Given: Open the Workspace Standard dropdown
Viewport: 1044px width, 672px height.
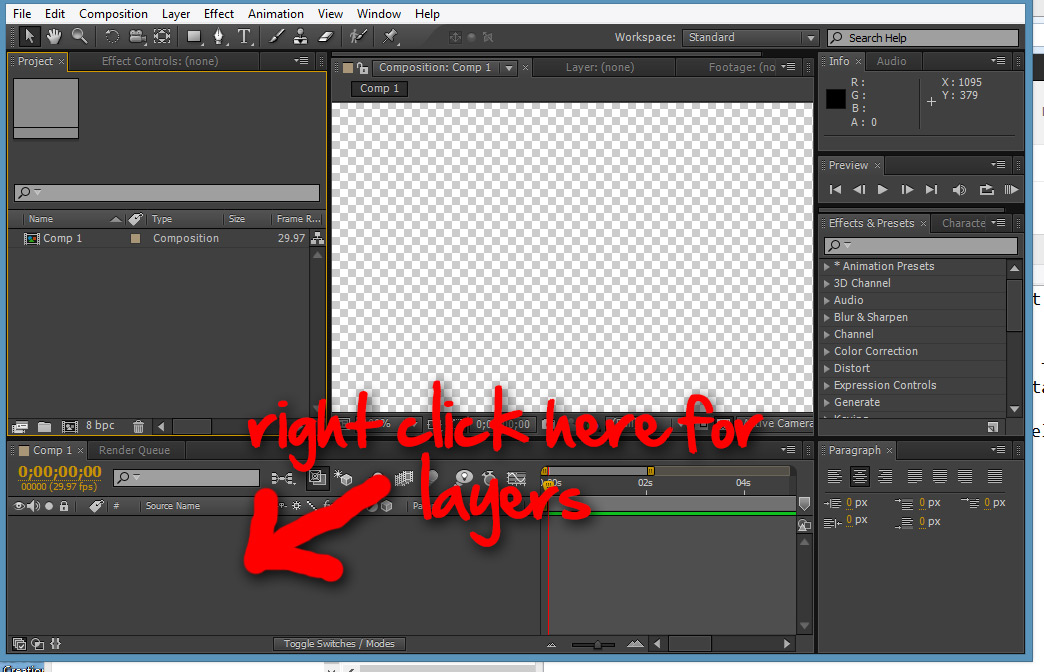Looking at the screenshot, I should [750, 37].
